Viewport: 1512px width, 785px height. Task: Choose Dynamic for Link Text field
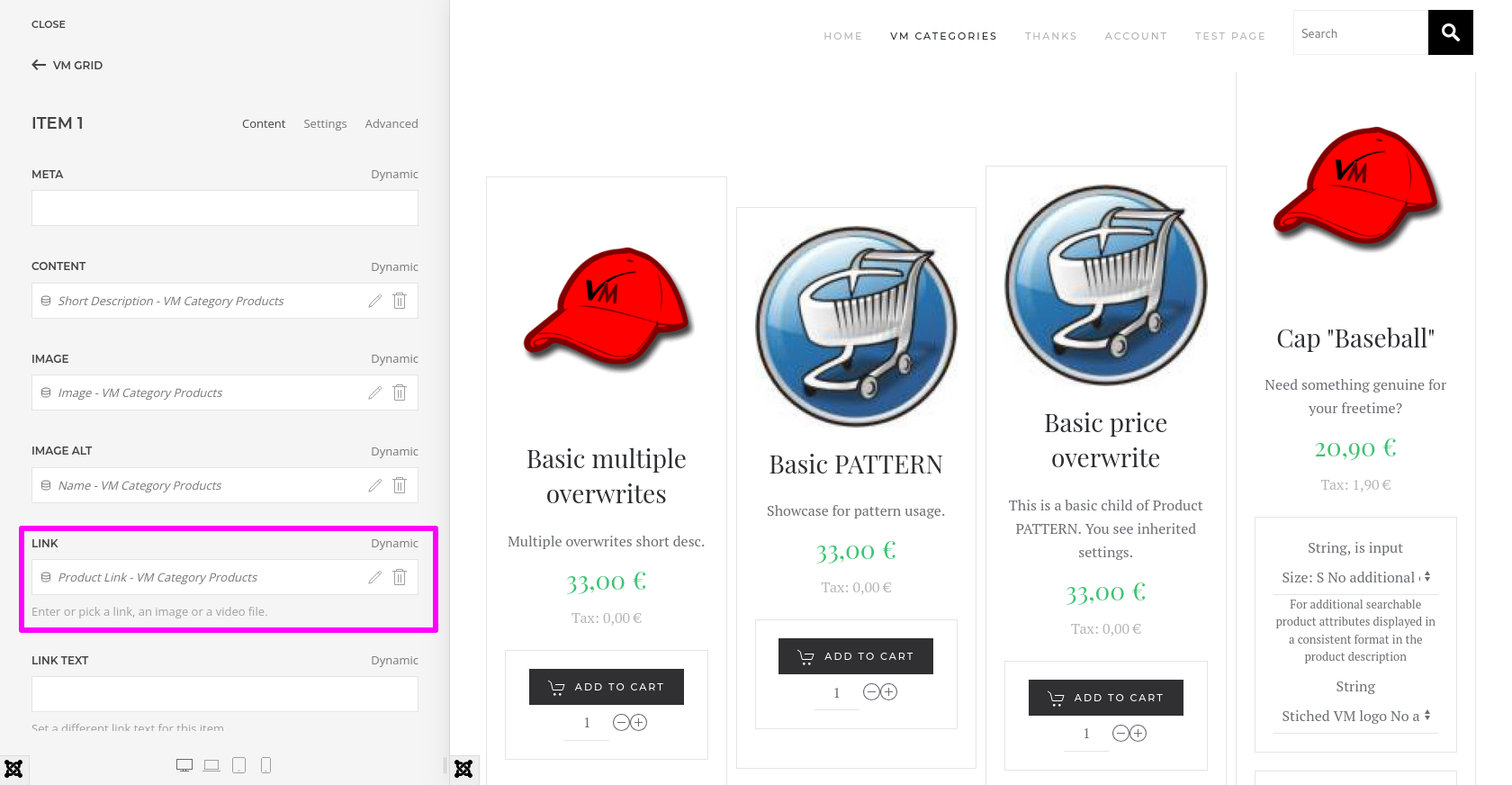pos(394,660)
